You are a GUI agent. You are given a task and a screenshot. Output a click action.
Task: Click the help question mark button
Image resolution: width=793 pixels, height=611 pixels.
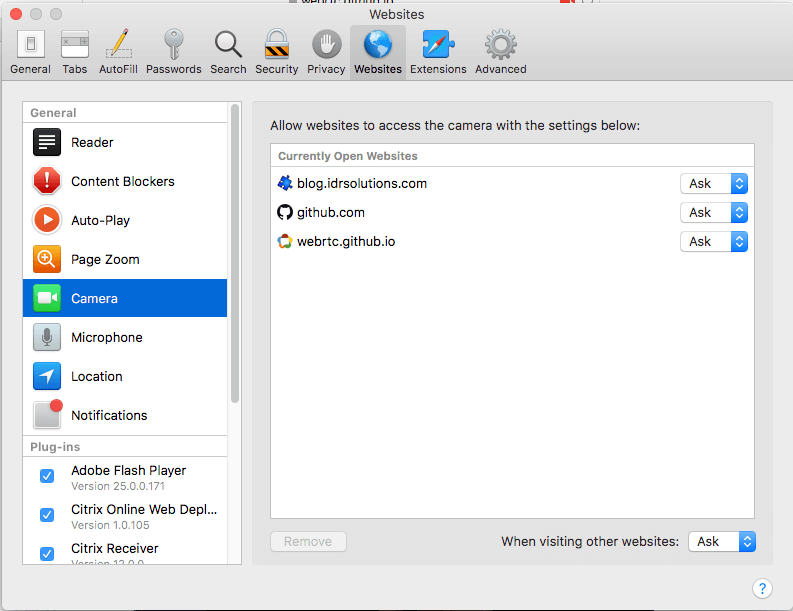(x=761, y=588)
